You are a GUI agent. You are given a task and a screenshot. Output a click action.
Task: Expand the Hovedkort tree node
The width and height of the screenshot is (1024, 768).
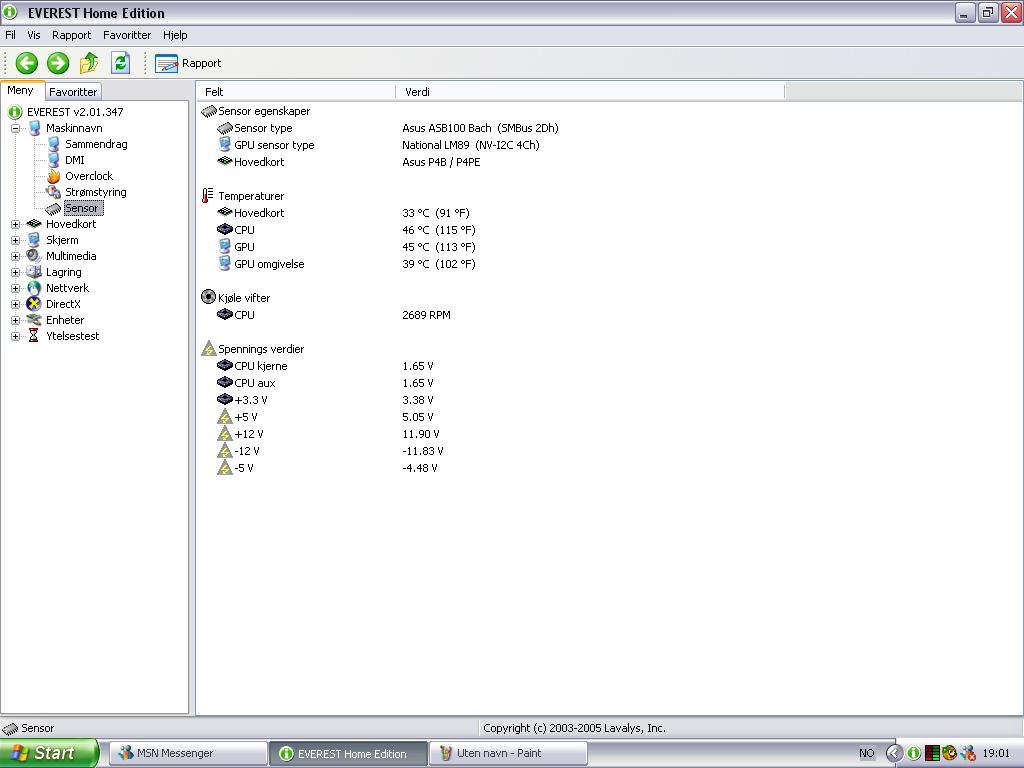[x=15, y=225]
